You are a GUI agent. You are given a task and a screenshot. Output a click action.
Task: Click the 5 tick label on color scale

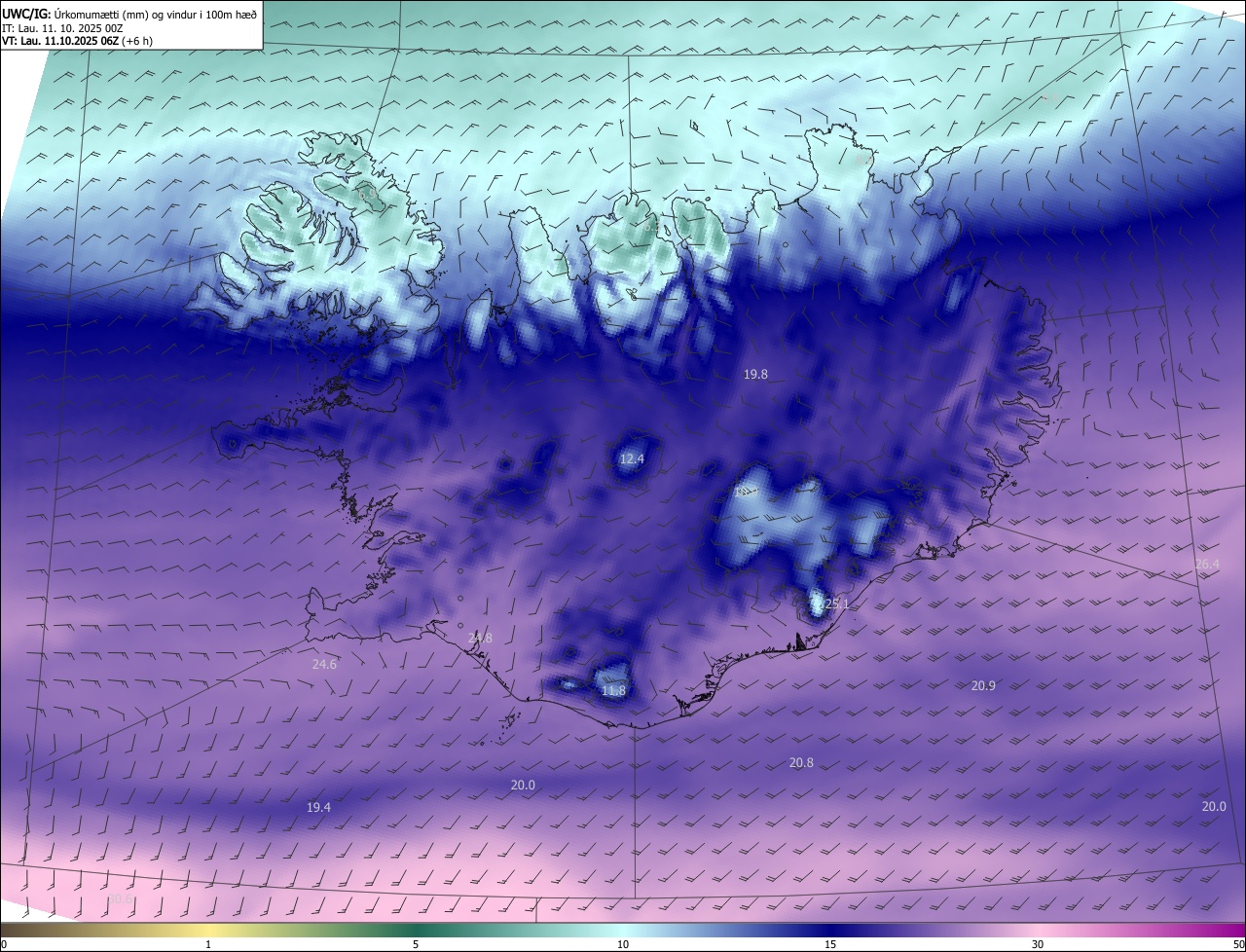[x=416, y=944]
